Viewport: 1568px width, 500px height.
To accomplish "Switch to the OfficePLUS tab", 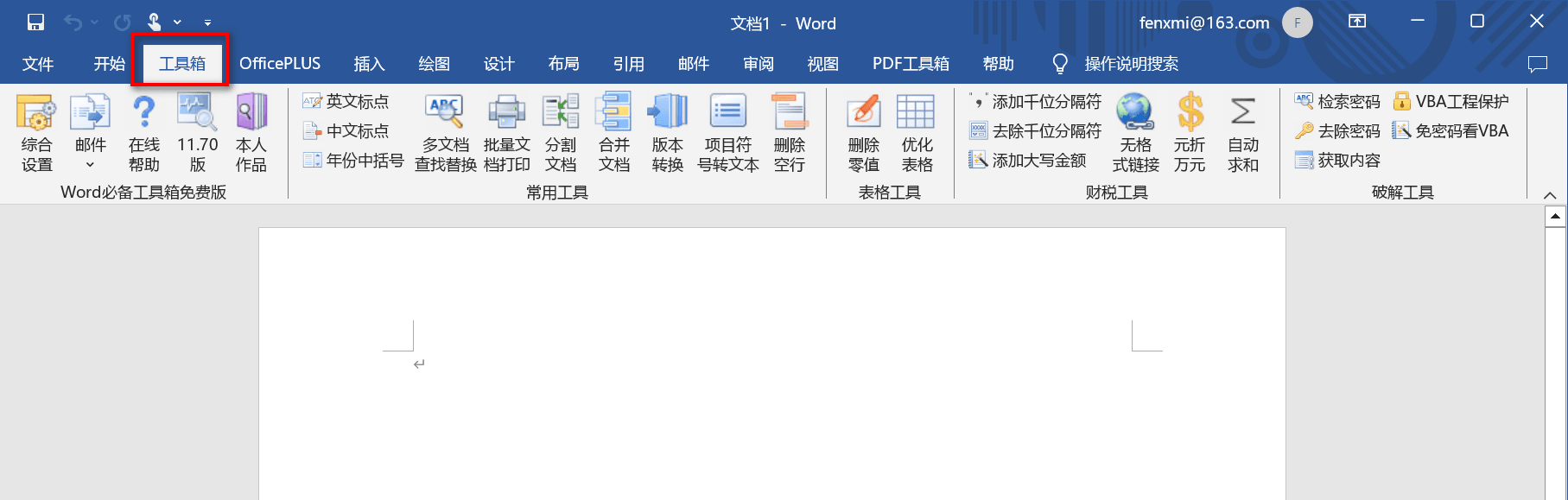I will [279, 64].
